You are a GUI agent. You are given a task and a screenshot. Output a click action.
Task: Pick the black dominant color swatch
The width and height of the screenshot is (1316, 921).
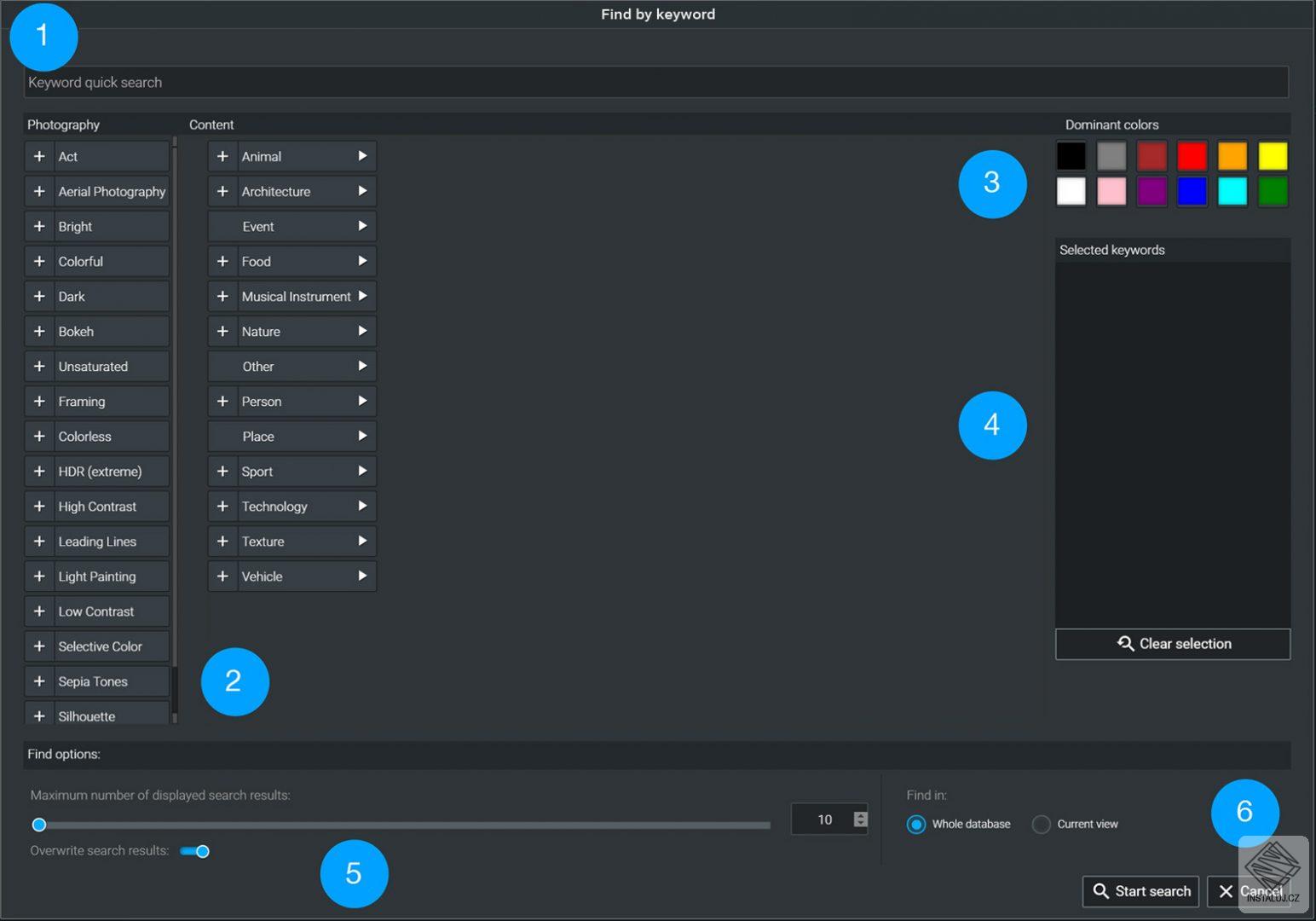[1071, 156]
